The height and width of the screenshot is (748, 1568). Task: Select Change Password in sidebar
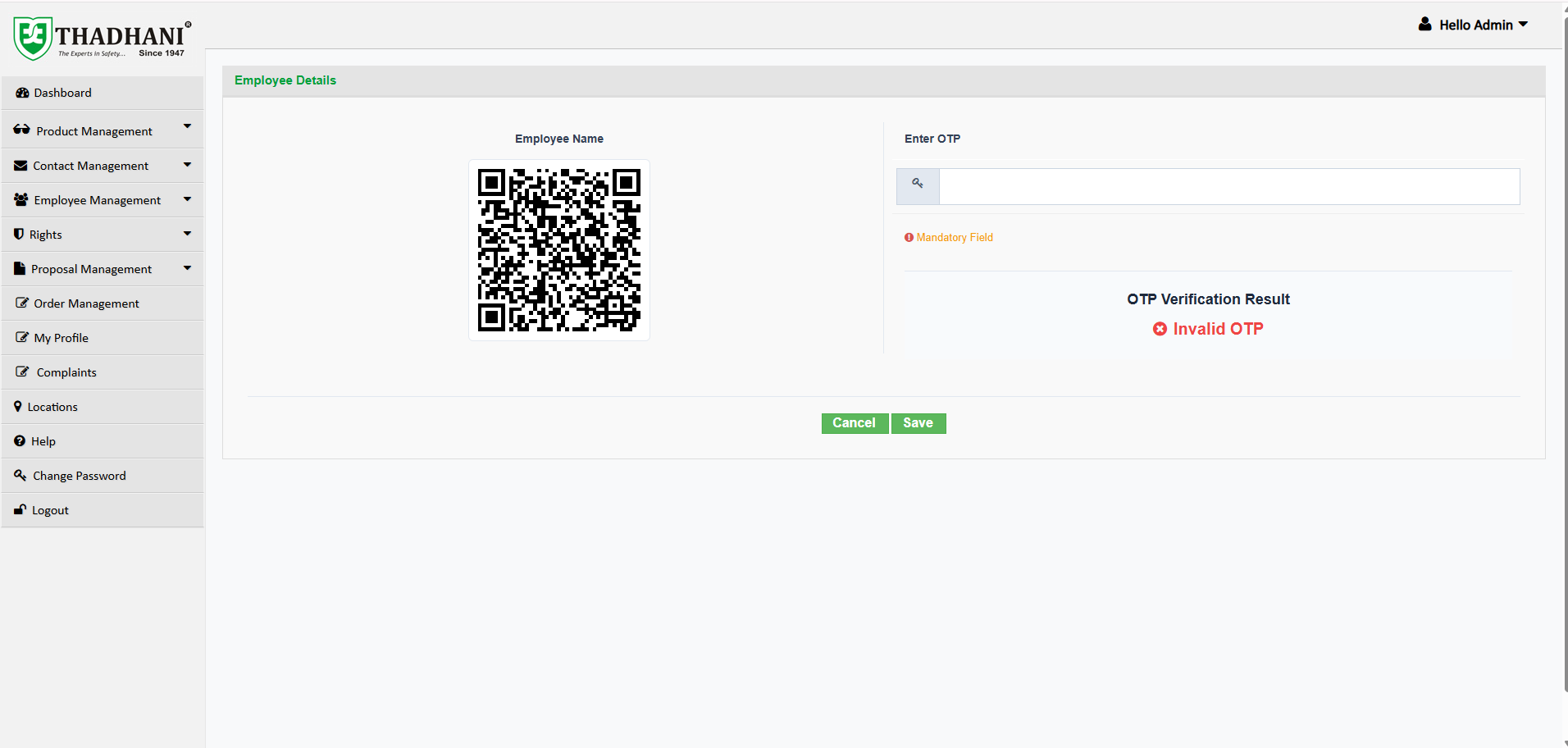coord(103,476)
